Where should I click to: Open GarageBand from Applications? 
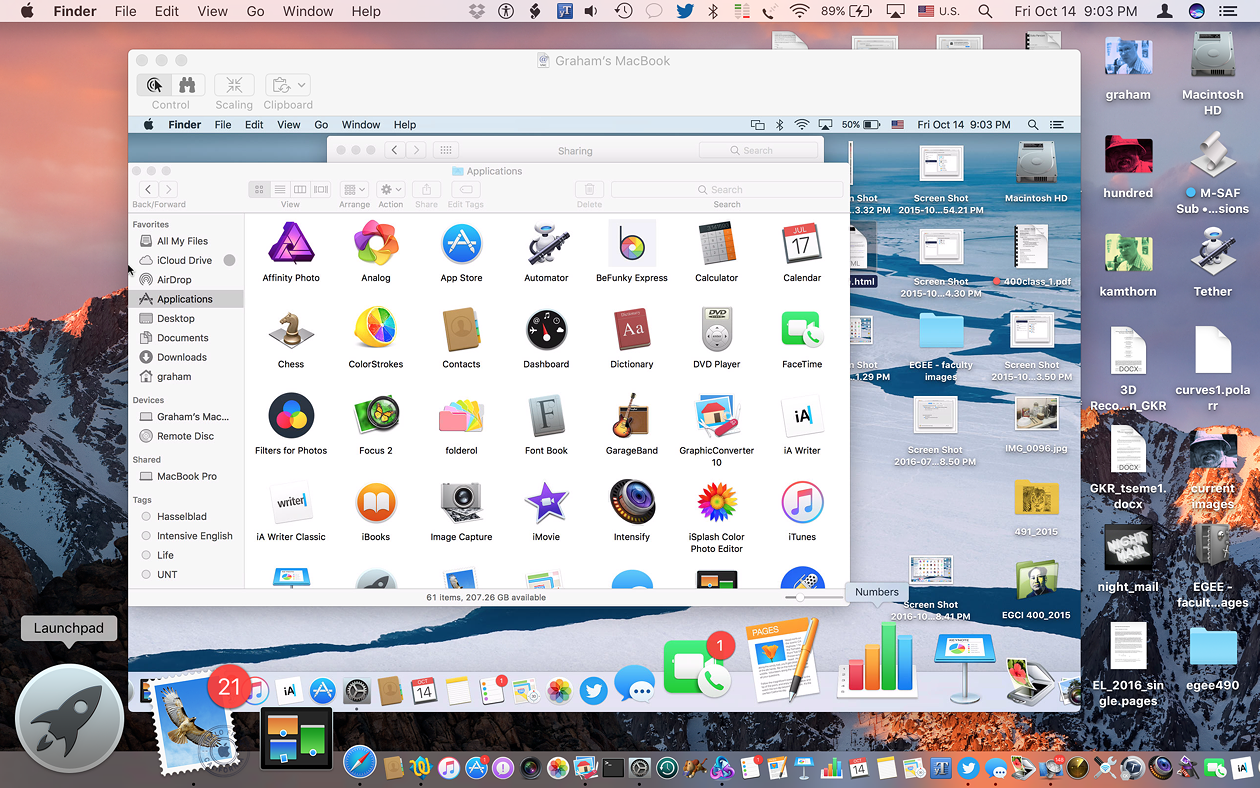(632, 416)
